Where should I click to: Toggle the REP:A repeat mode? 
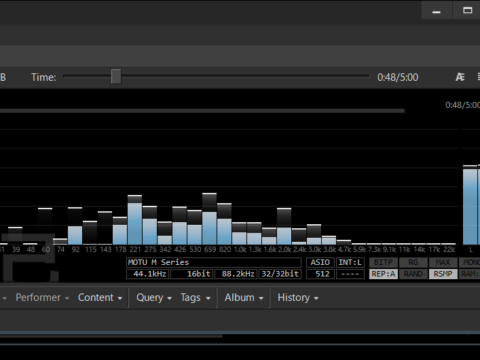click(x=383, y=274)
